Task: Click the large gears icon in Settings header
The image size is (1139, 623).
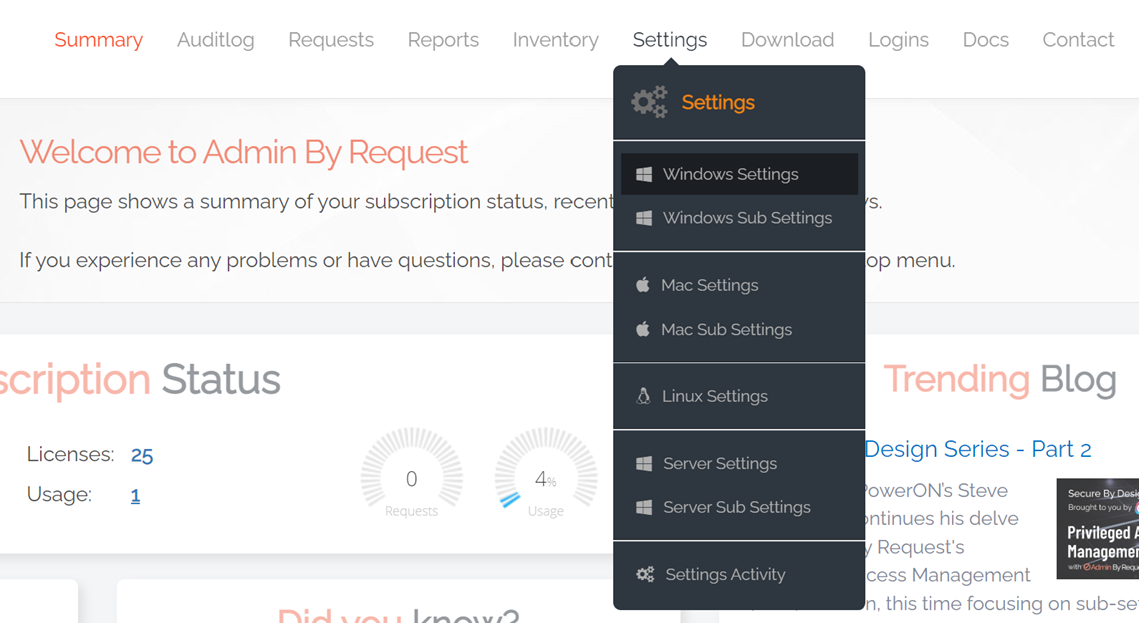Action: tap(649, 102)
